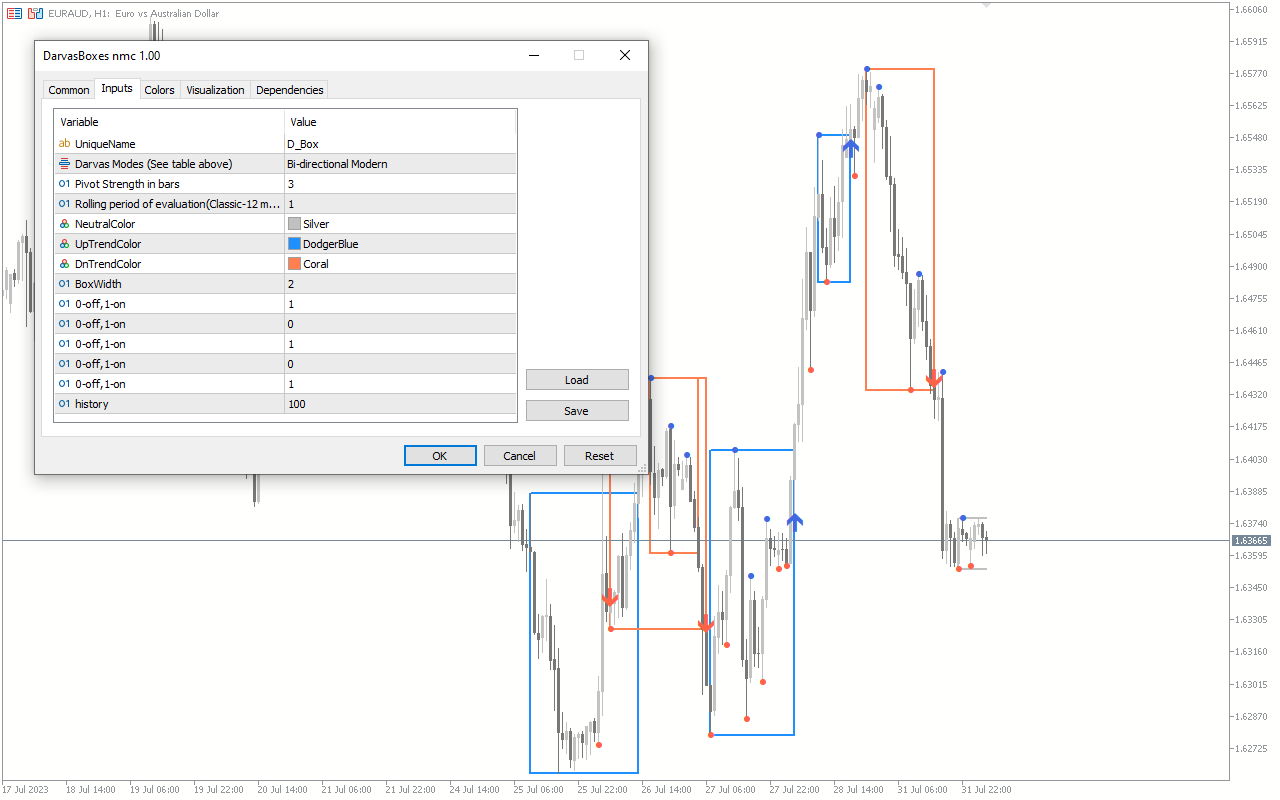
Task: Click the DnTrendColor color type icon
Action: point(64,264)
